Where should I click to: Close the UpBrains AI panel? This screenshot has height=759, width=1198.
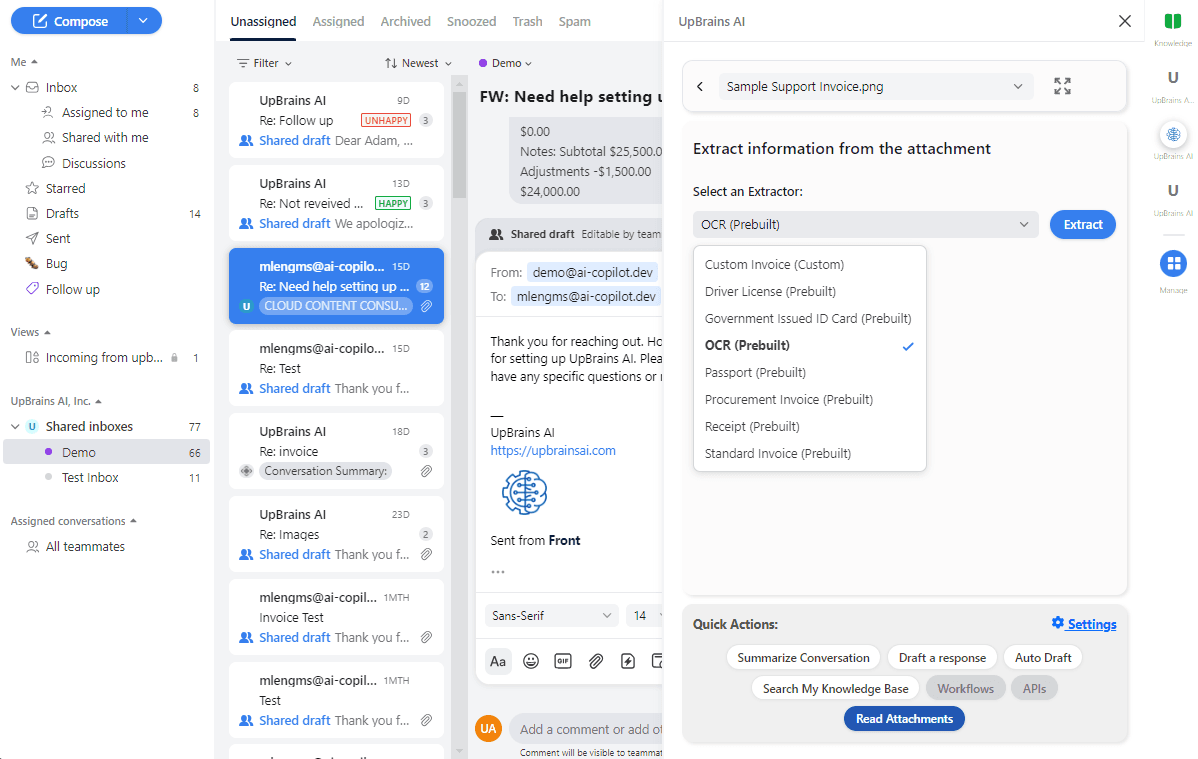pyautogui.click(x=1125, y=21)
